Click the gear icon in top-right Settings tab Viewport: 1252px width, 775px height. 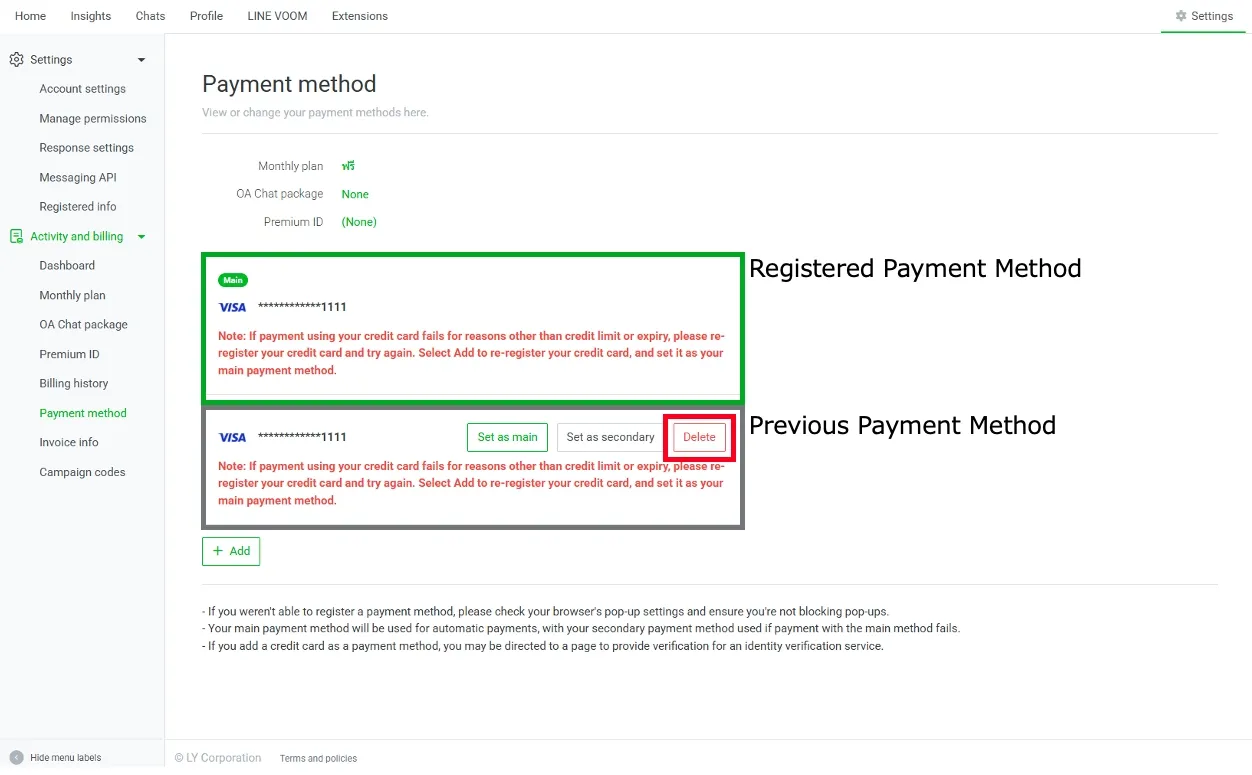[1181, 16]
